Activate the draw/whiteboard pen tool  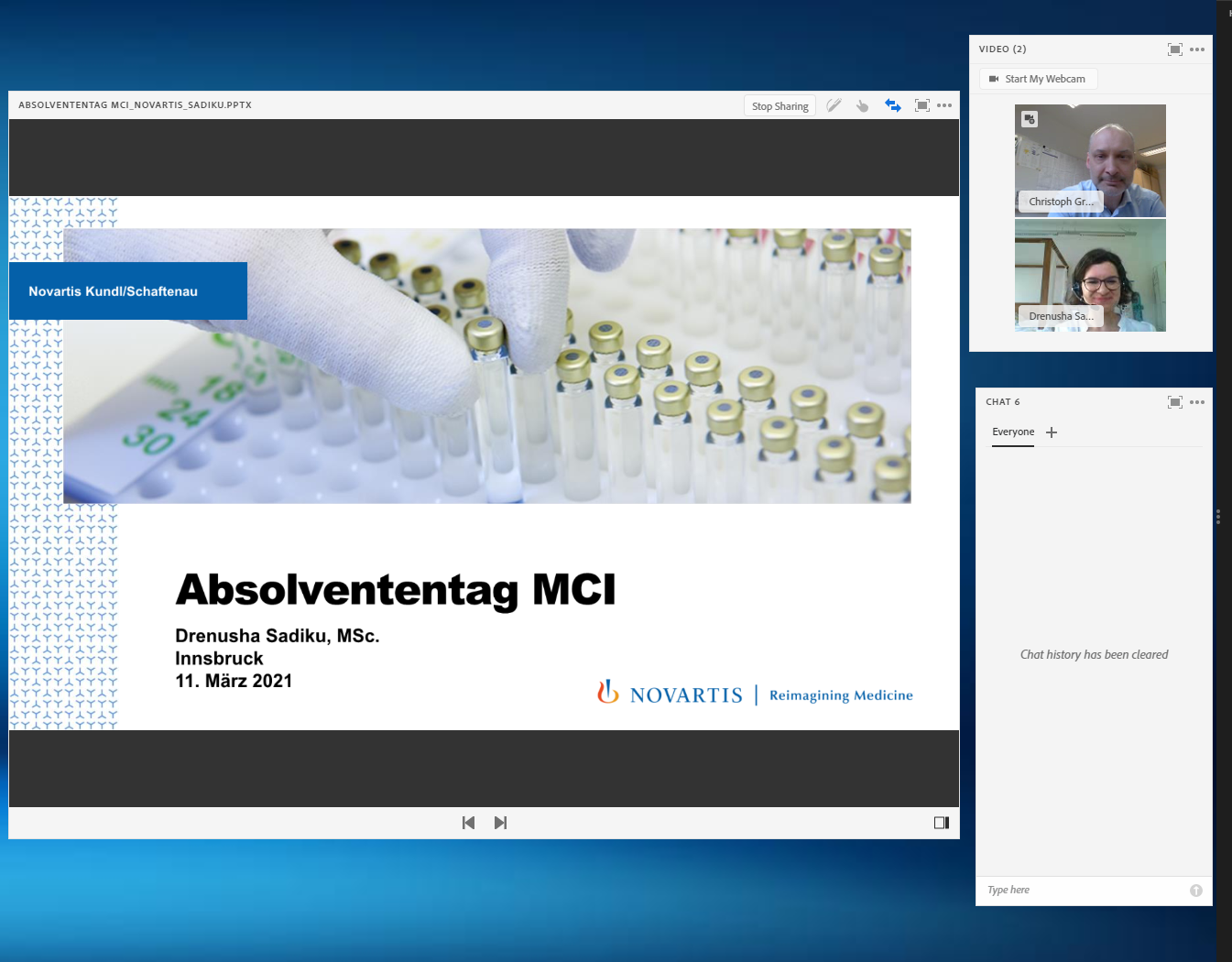834,105
